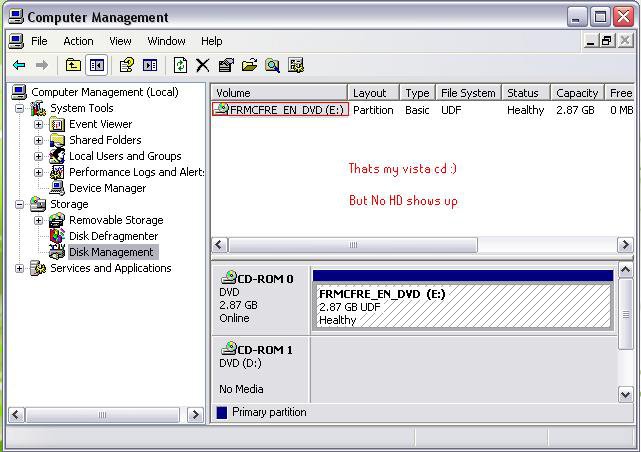Click the 2.87 GB capacity cell
Image resolution: width=641 pixels, height=452 pixels.
pyautogui.click(x=575, y=110)
